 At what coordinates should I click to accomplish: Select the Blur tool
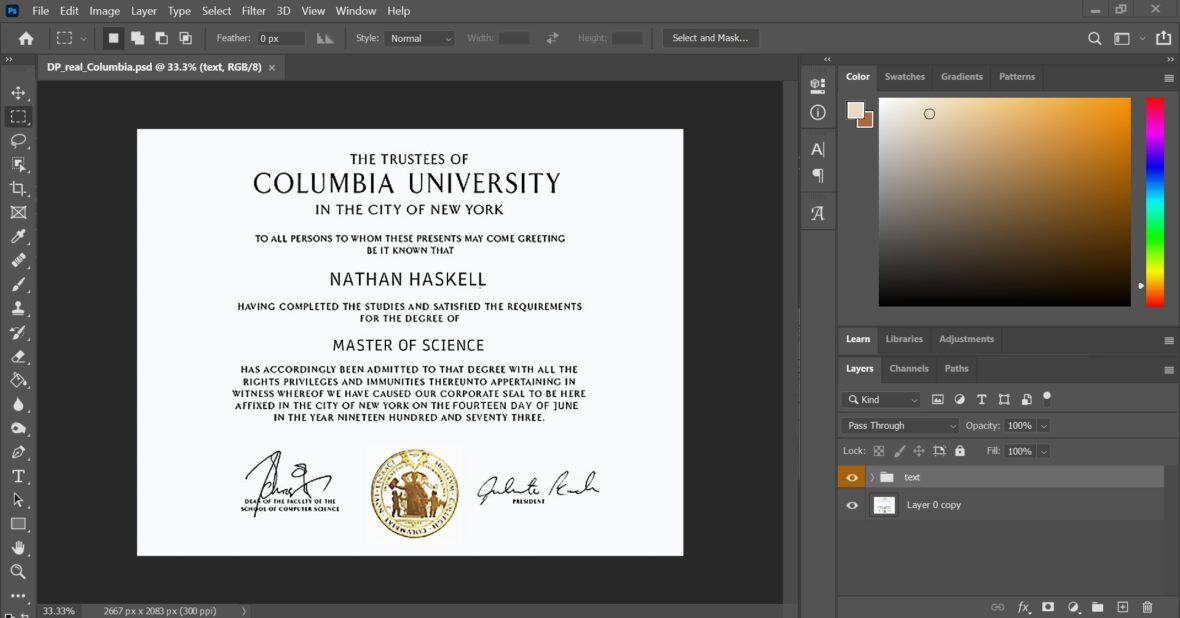(18, 404)
